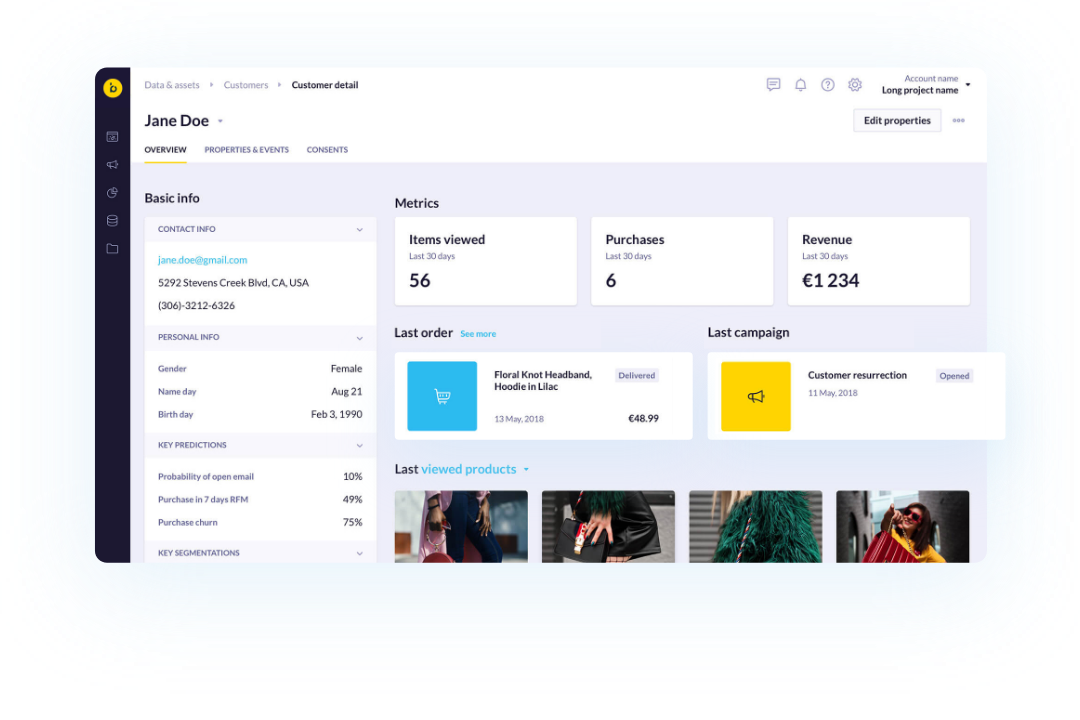Open the folder icon in sidebar
1080x720 pixels.
[112, 249]
